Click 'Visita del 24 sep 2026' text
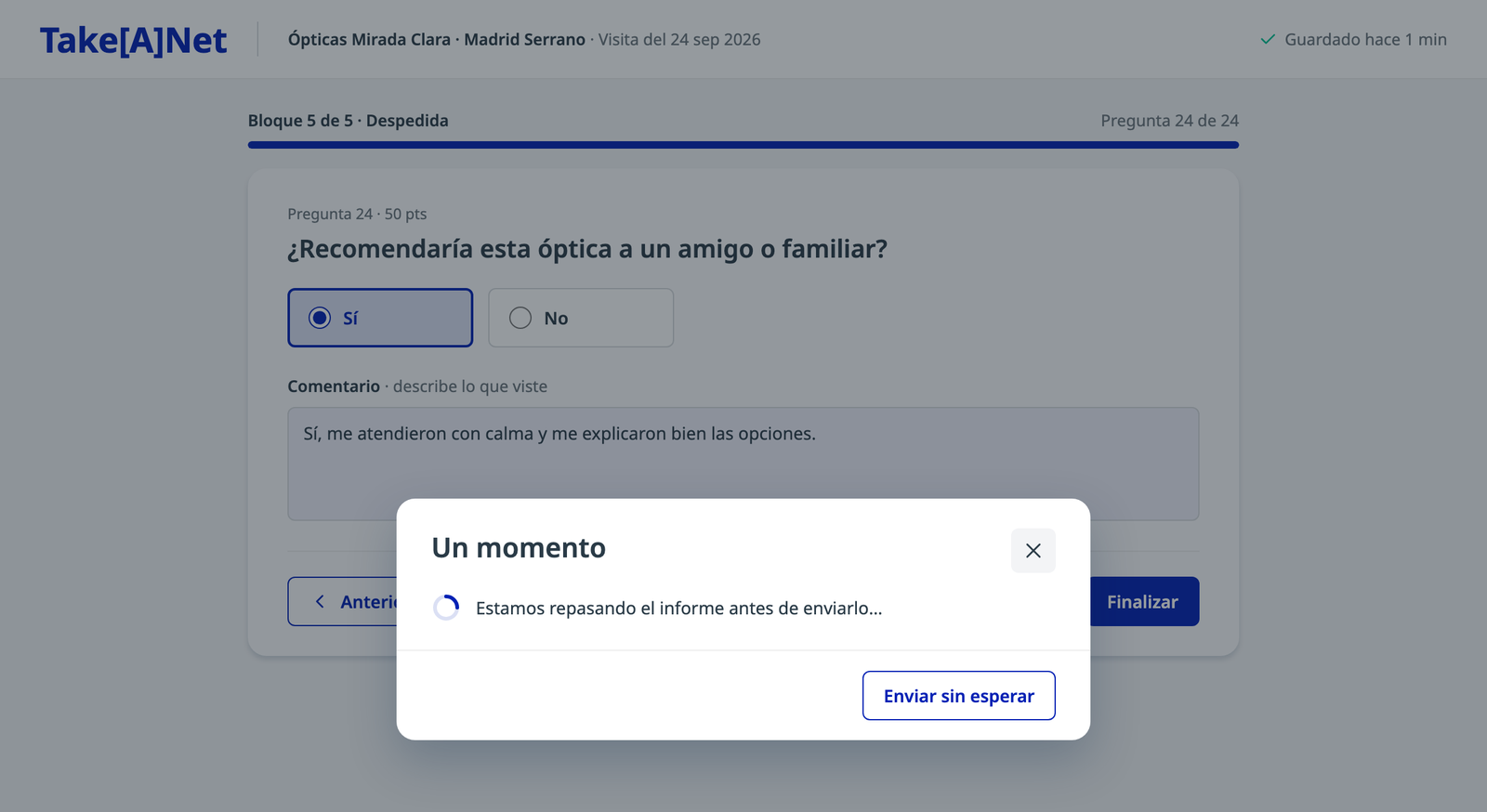The width and height of the screenshot is (1487, 812). 679,40
